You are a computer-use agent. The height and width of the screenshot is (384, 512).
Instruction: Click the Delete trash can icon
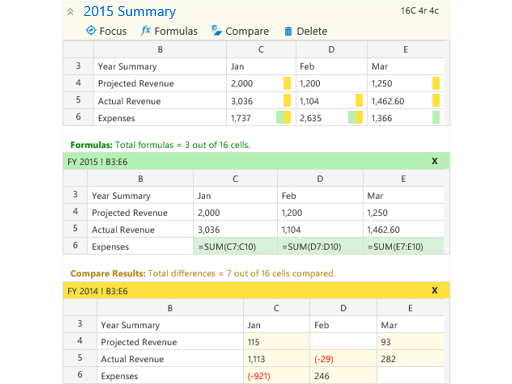pos(288,31)
